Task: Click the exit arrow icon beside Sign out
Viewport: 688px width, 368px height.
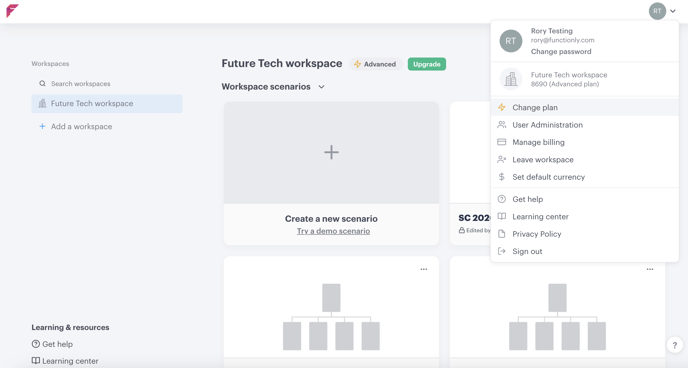Action: click(x=502, y=251)
